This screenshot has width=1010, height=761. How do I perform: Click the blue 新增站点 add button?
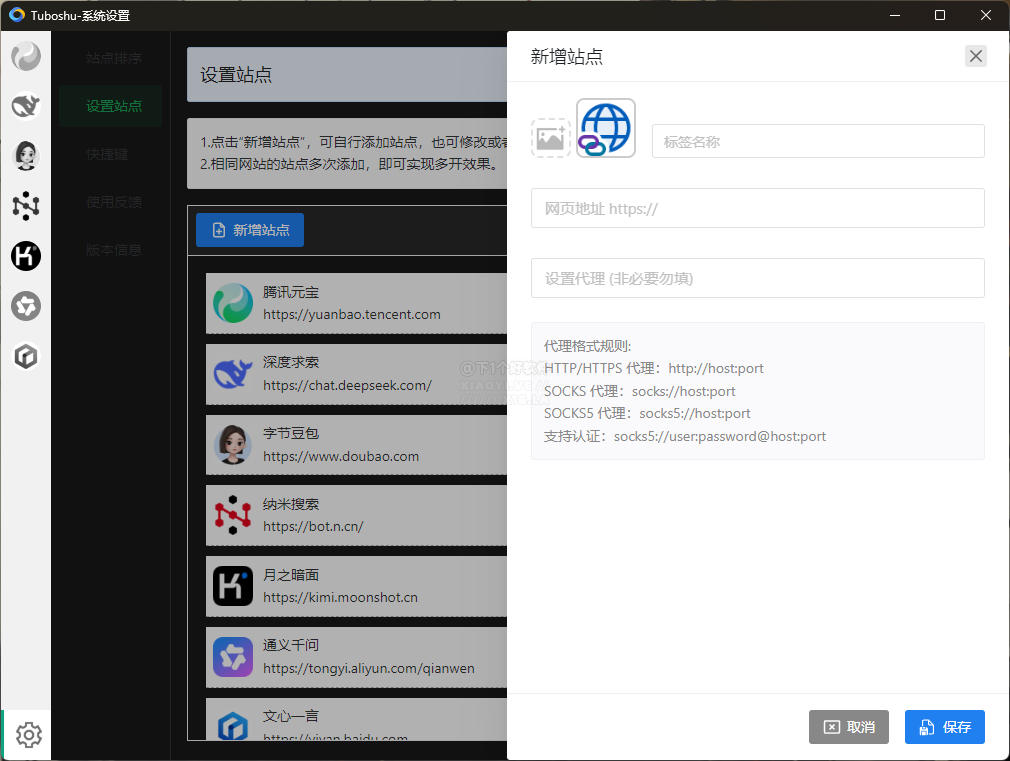tap(250, 230)
